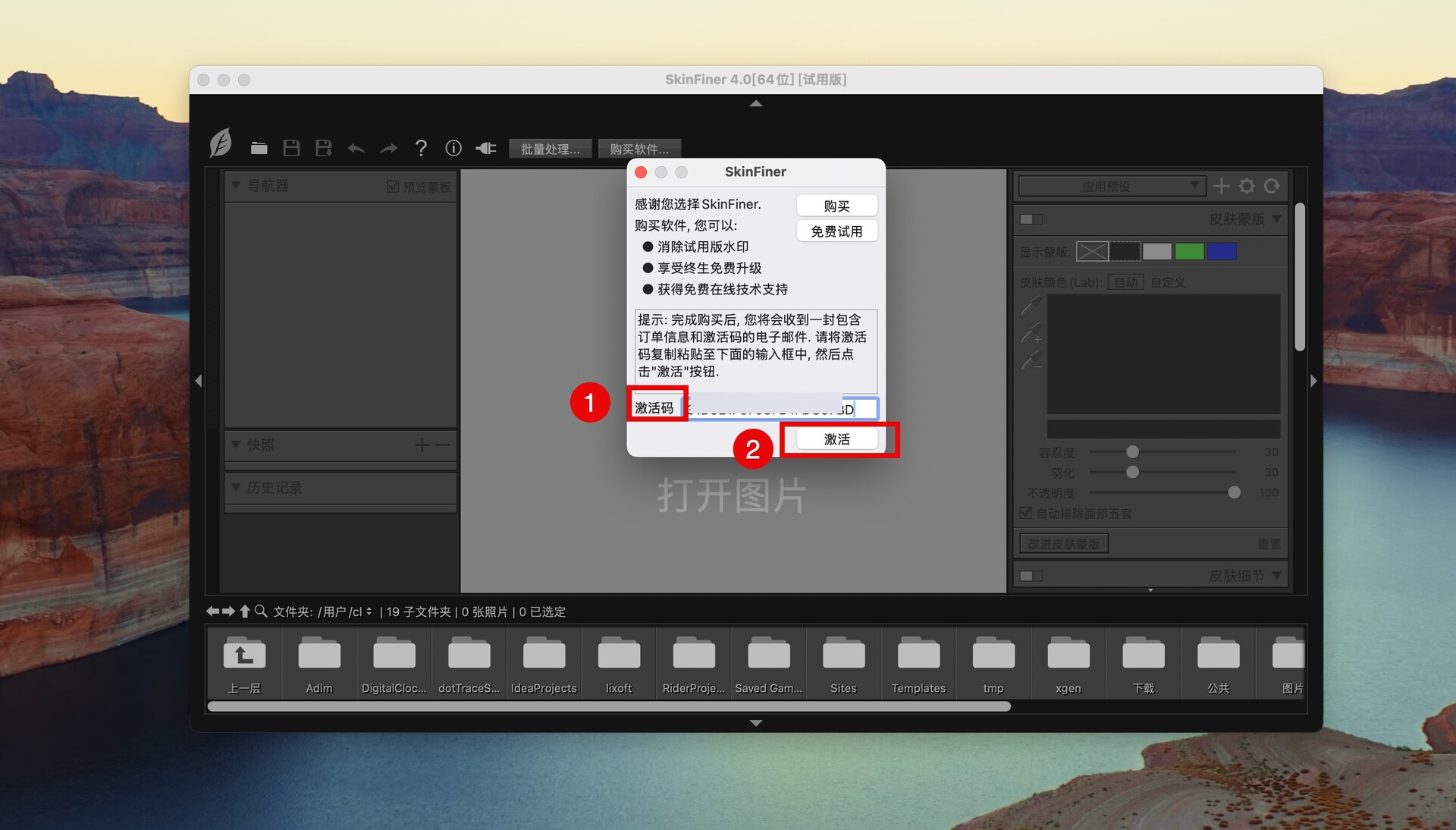Open help with the question mark icon
Screen dimensions: 1456x830
click(421, 148)
